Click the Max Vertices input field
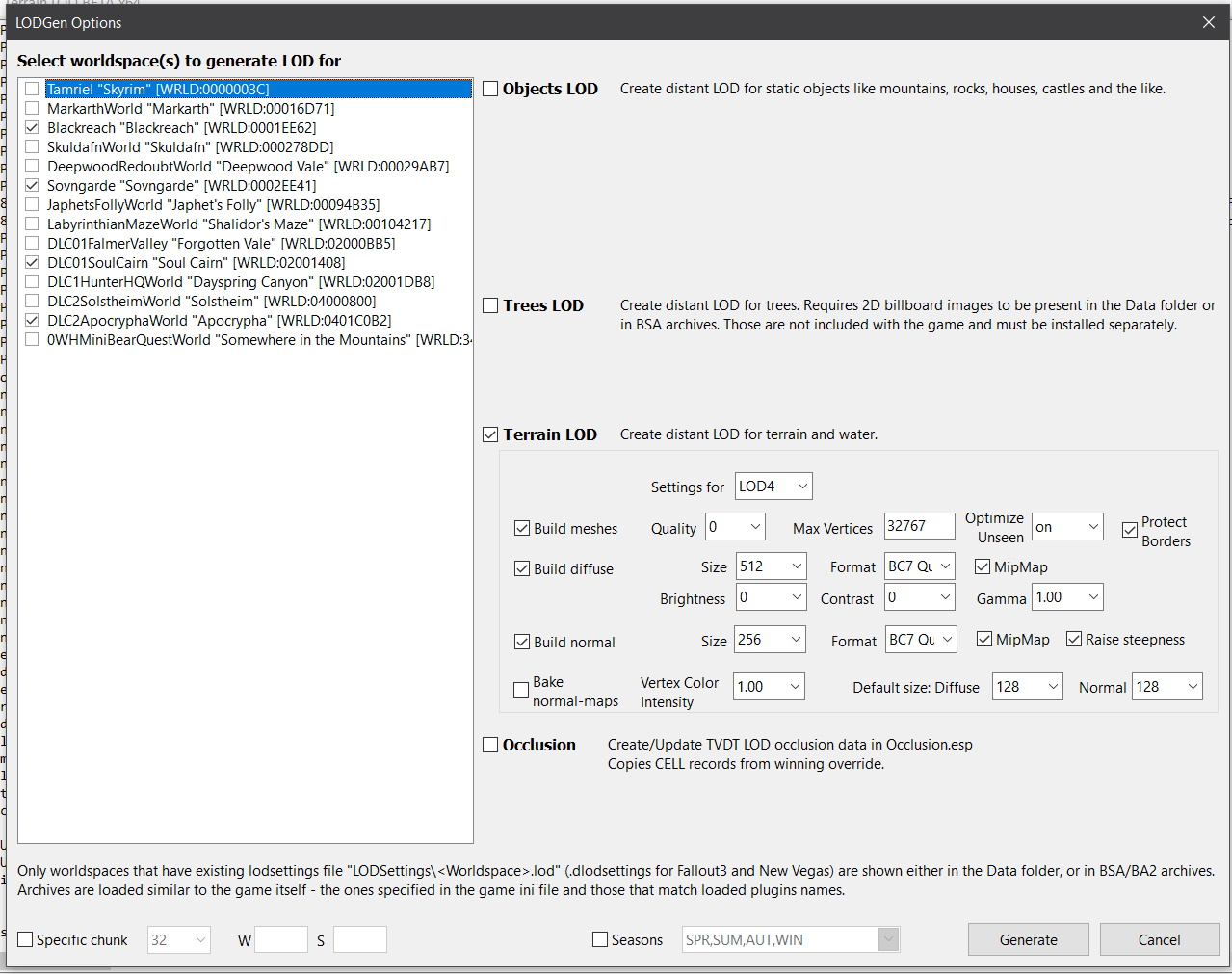The width and height of the screenshot is (1232, 974). click(919, 526)
